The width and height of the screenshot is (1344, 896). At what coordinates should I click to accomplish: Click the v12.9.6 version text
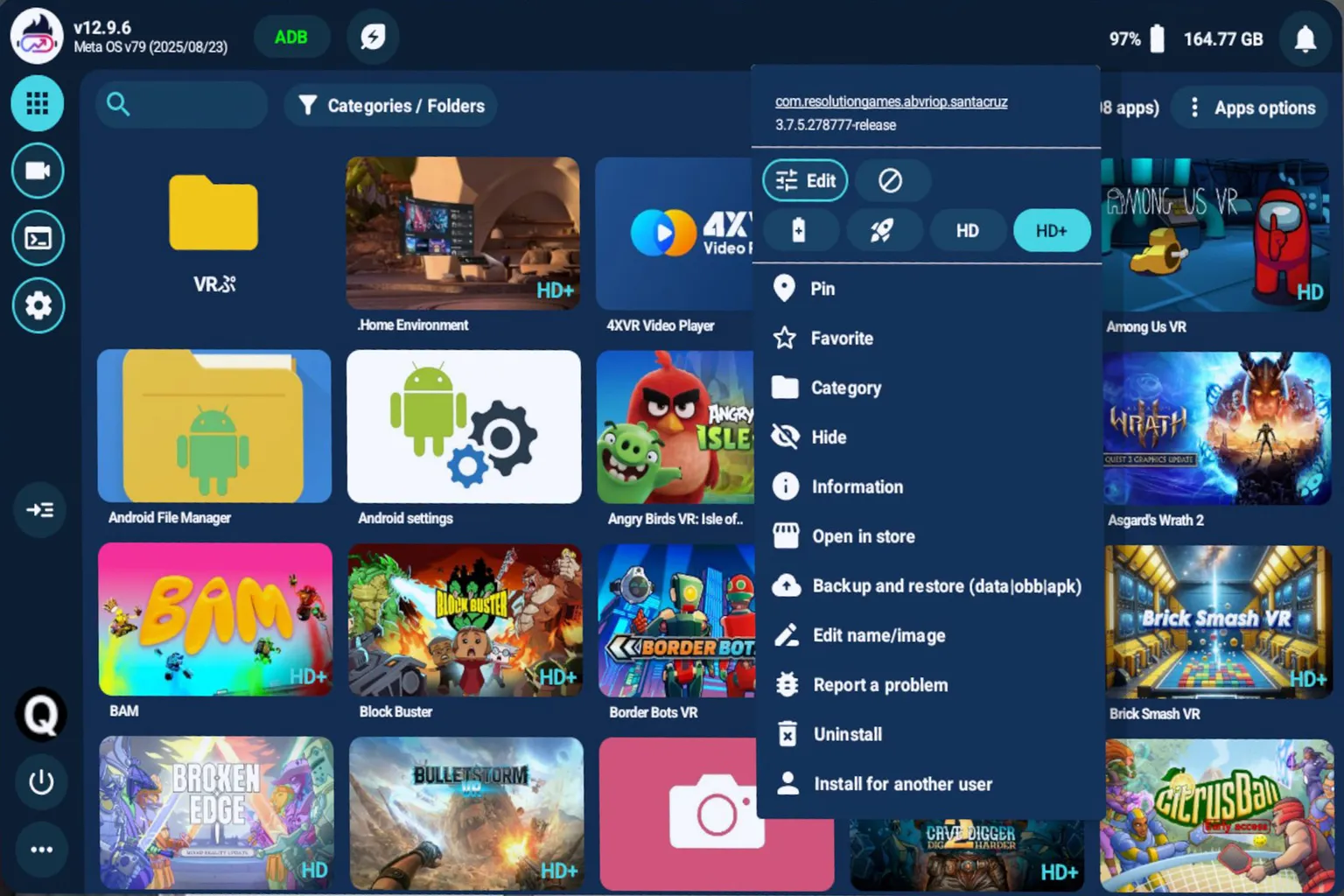point(102,28)
